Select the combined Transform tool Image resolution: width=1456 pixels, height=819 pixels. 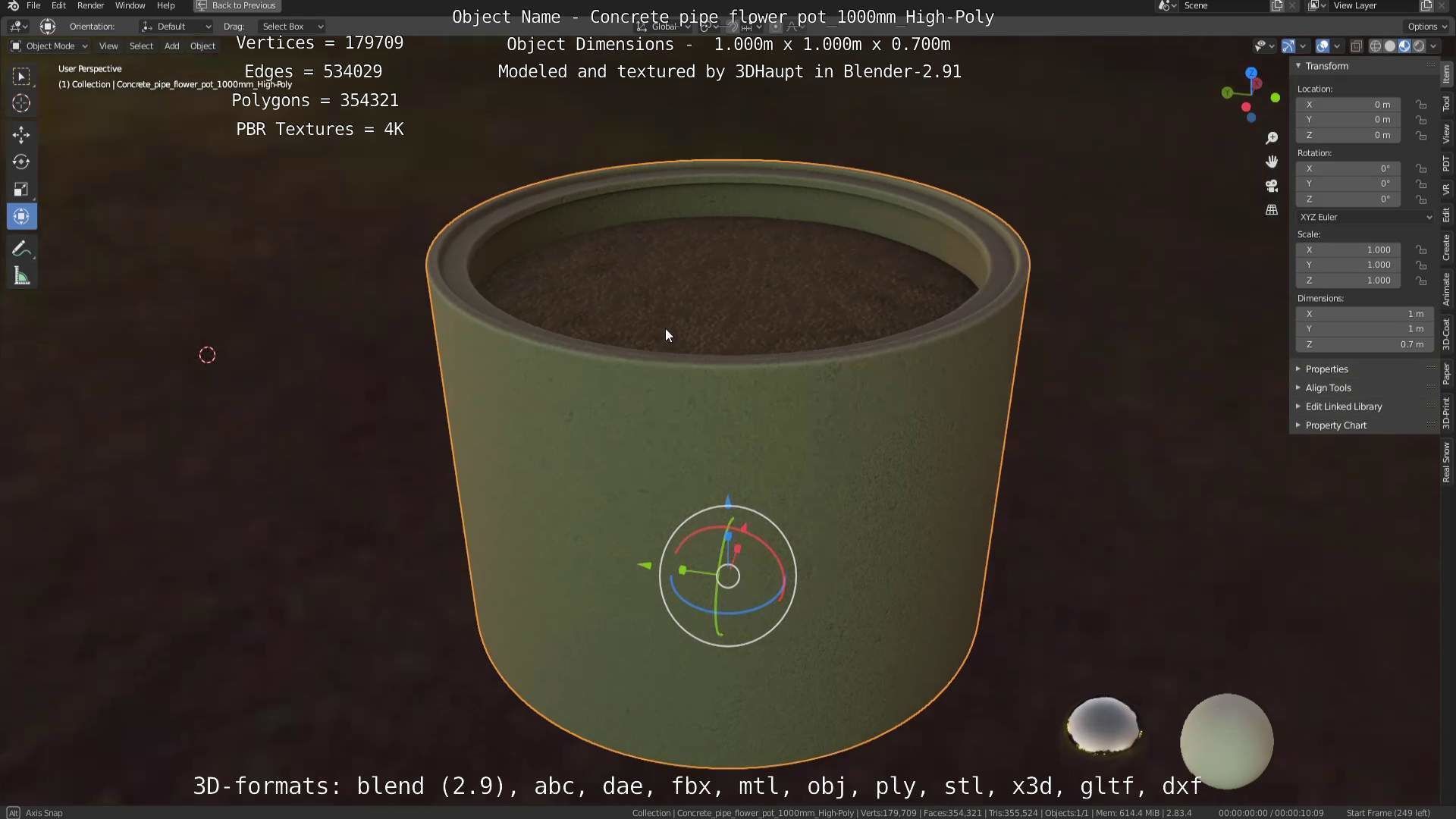pos(21,217)
